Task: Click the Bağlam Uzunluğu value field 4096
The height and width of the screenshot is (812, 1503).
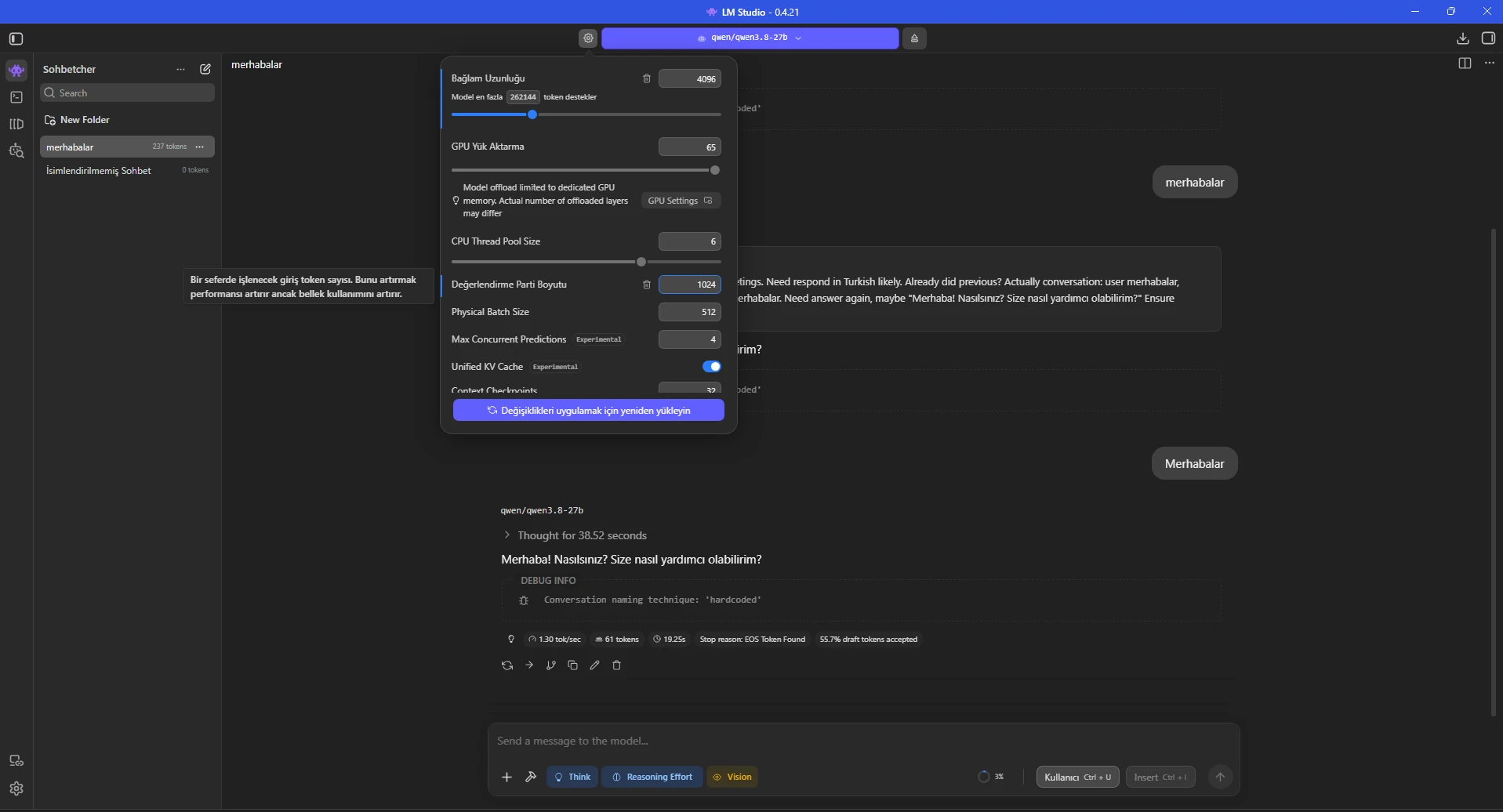Action: [x=690, y=78]
